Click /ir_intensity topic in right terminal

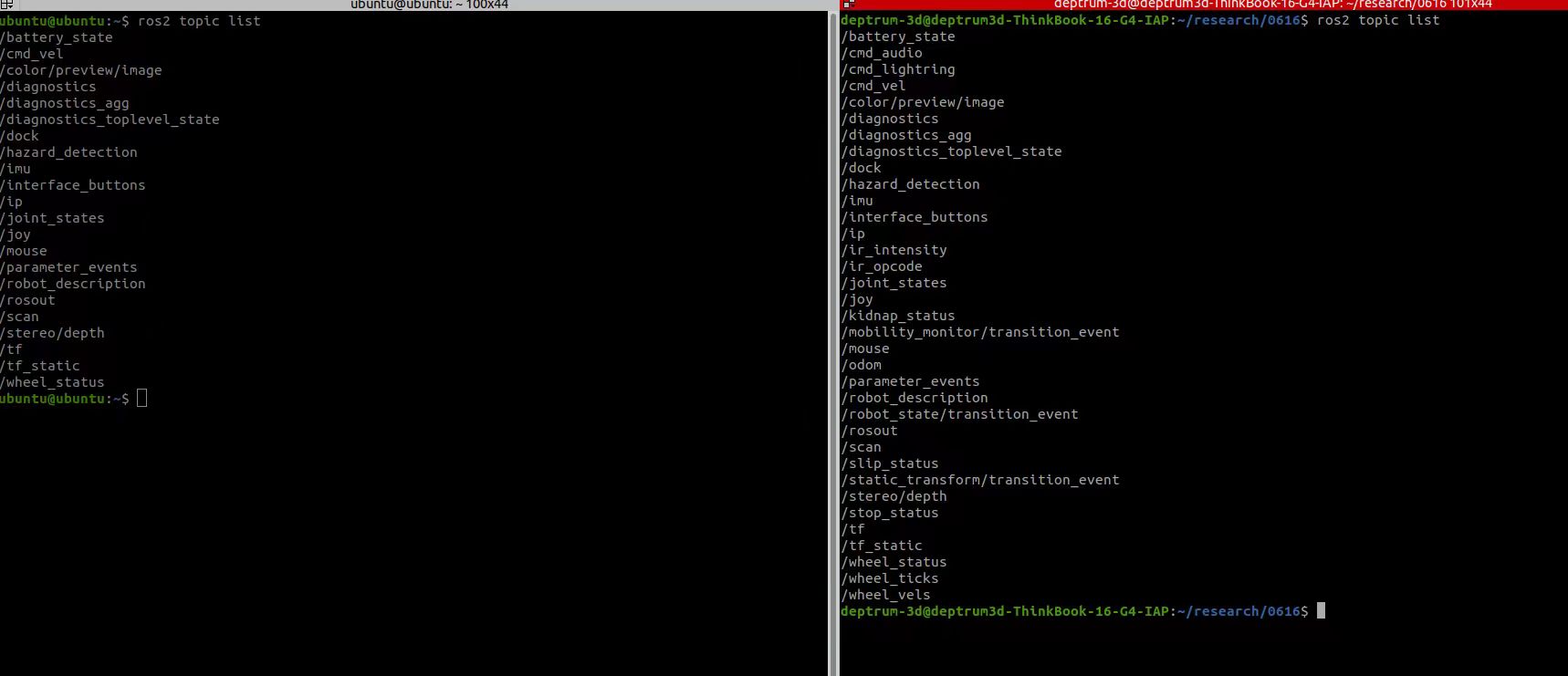(894, 250)
